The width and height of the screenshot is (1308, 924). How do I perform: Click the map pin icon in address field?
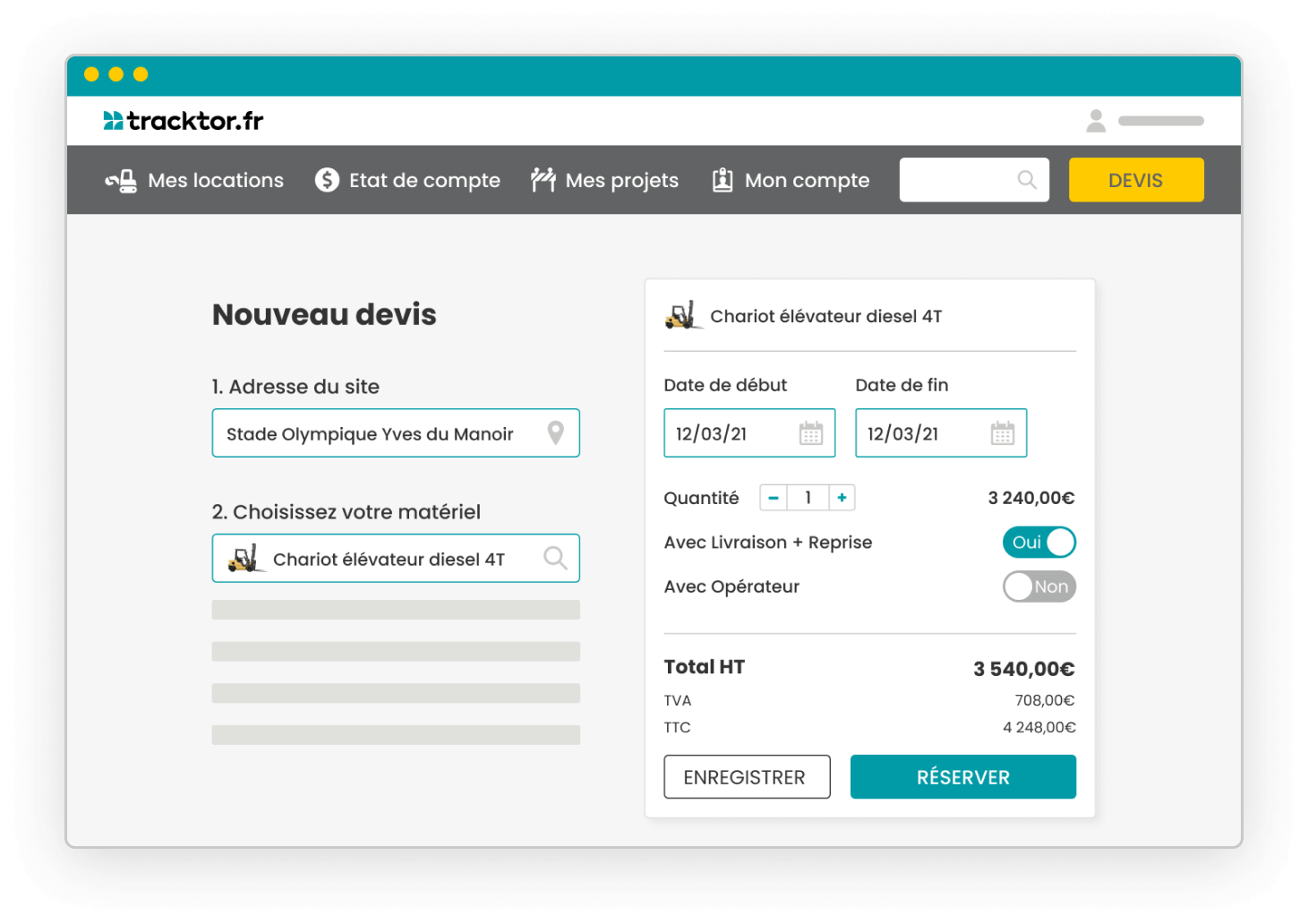click(x=556, y=433)
